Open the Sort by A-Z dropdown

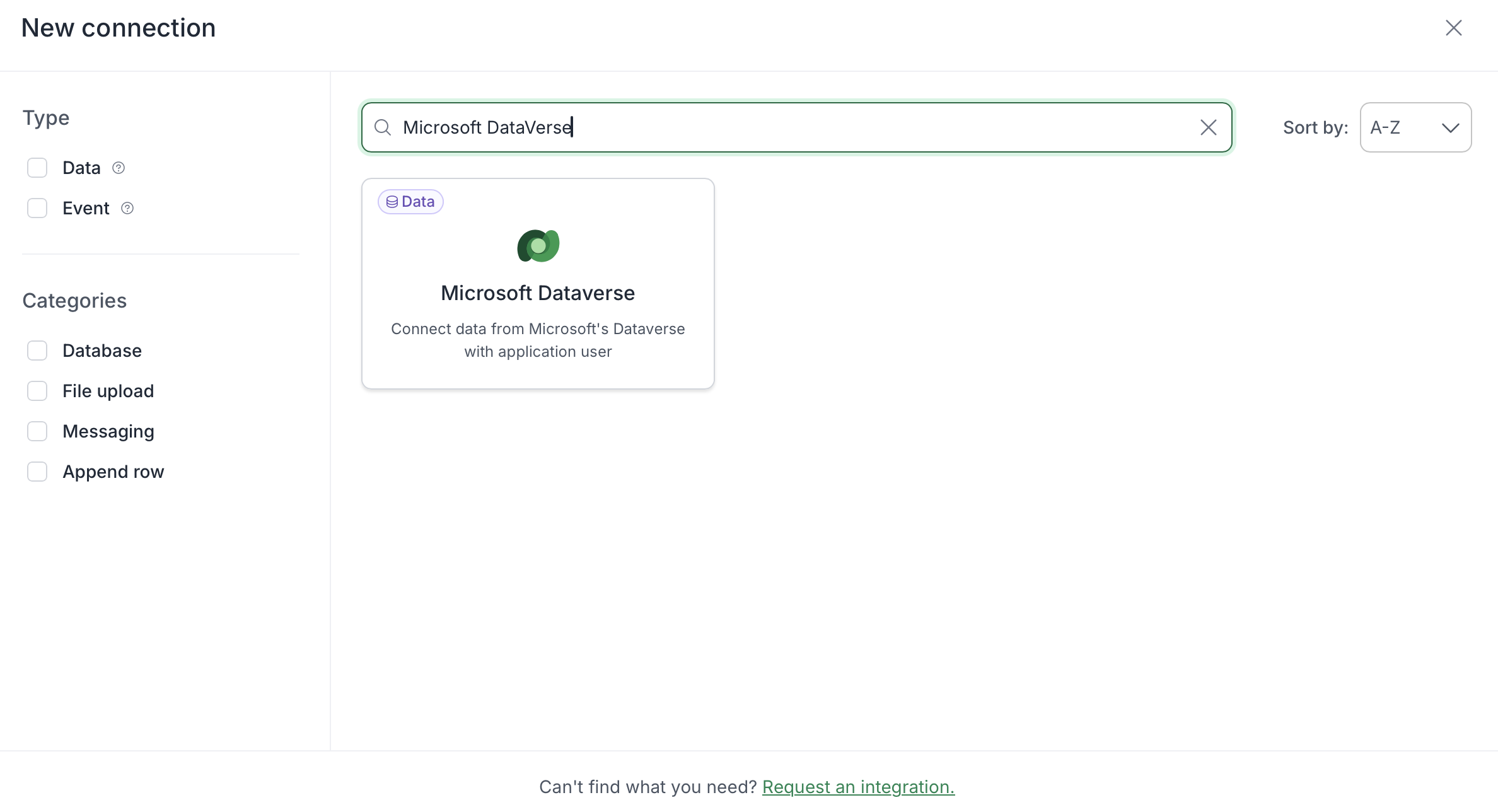click(x=1415, y=127)
